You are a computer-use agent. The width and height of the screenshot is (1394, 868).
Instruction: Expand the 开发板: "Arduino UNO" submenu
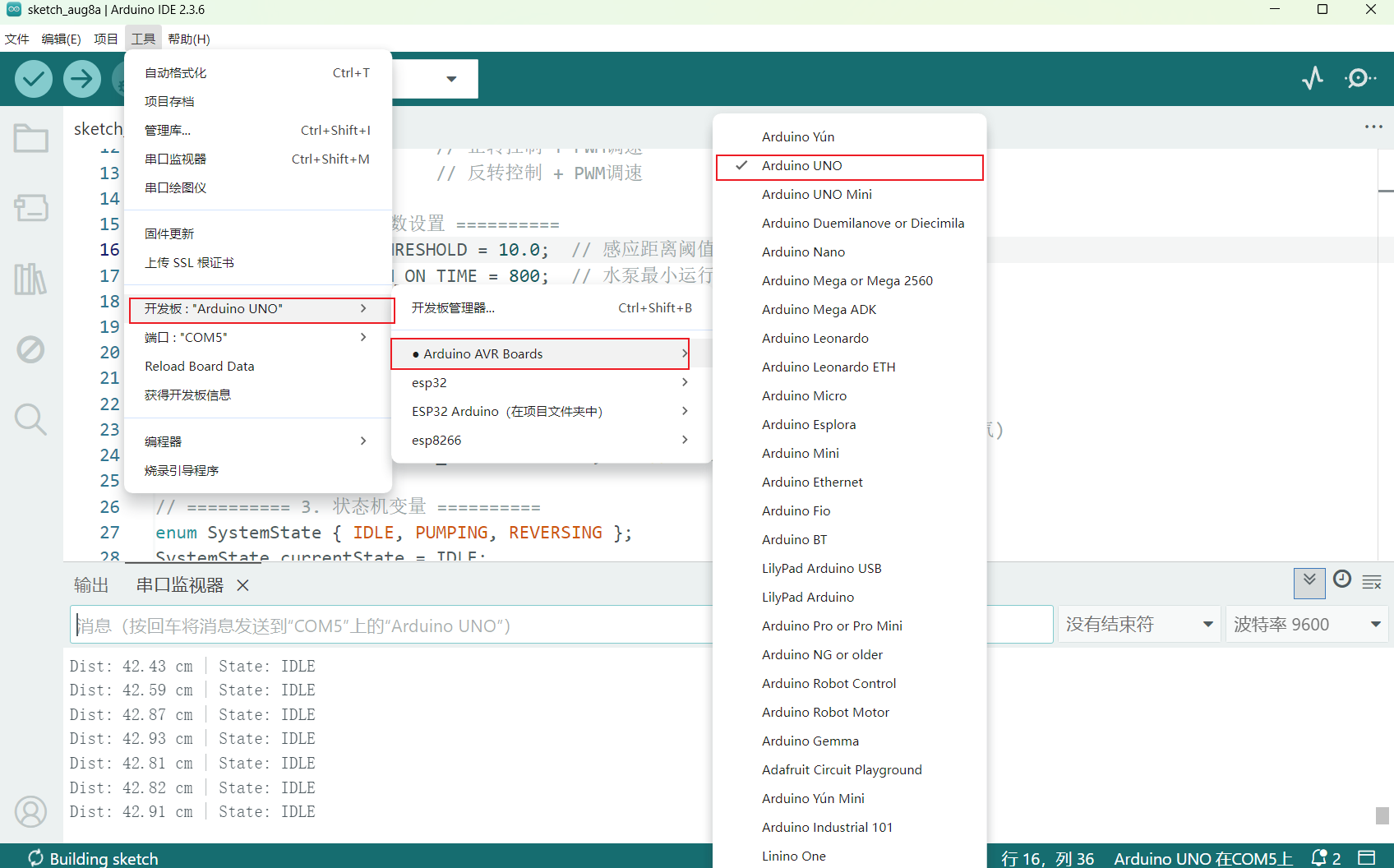258,309
